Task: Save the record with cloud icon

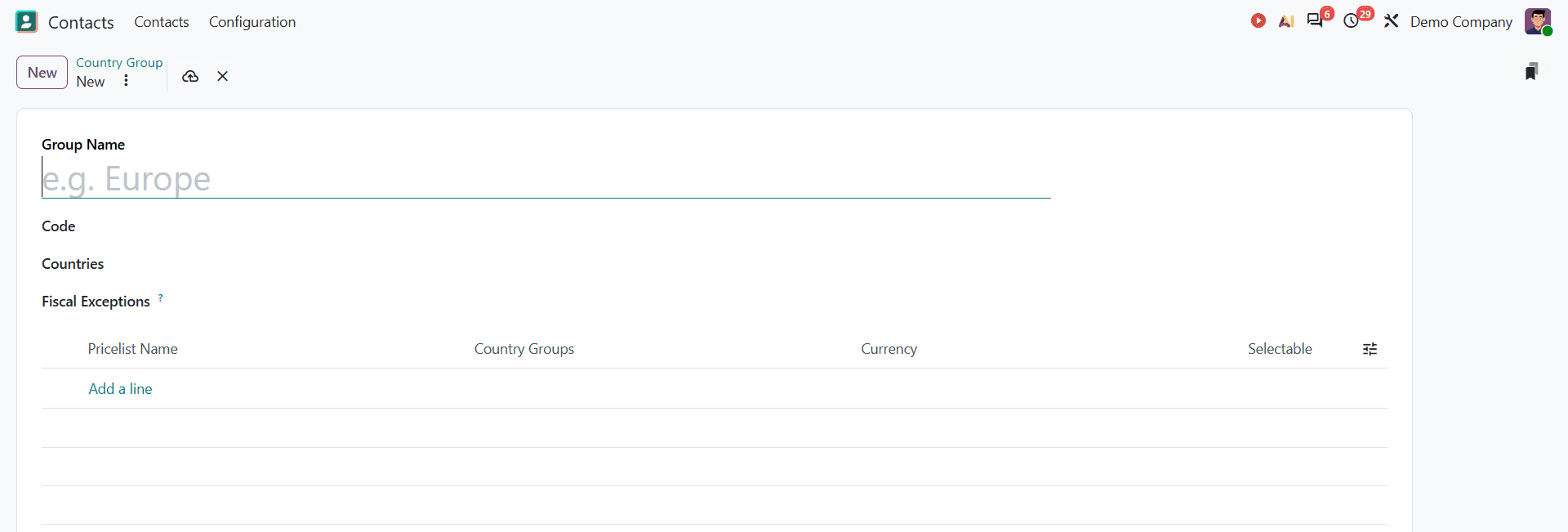Action: click(x=190, y=76)
